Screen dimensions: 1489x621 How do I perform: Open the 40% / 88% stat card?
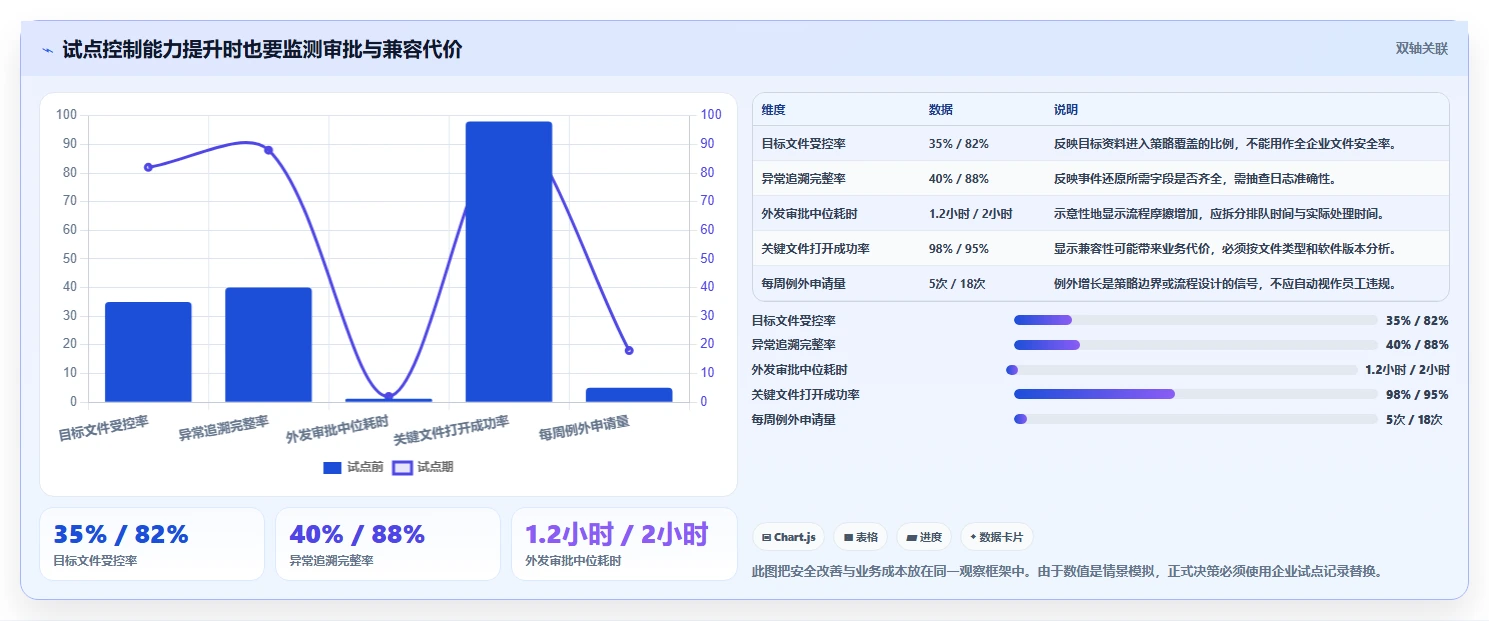pos(388,544)
